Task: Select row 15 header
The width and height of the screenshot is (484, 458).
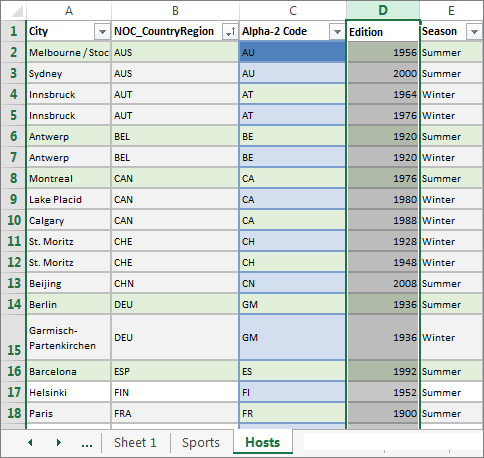Action: tap(13, 337)
